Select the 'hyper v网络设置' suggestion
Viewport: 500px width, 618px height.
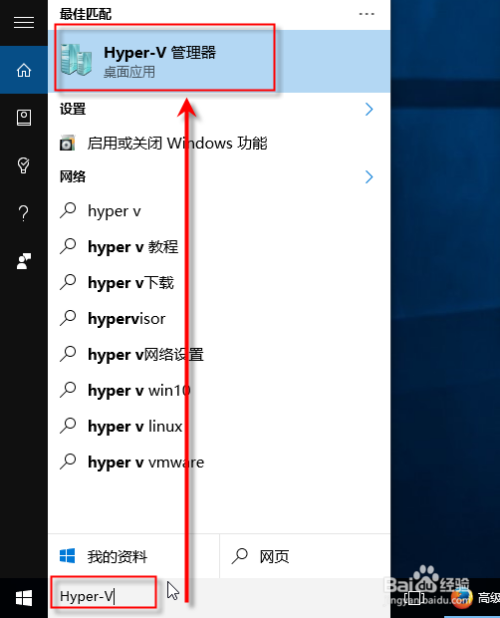click(219, 355)
